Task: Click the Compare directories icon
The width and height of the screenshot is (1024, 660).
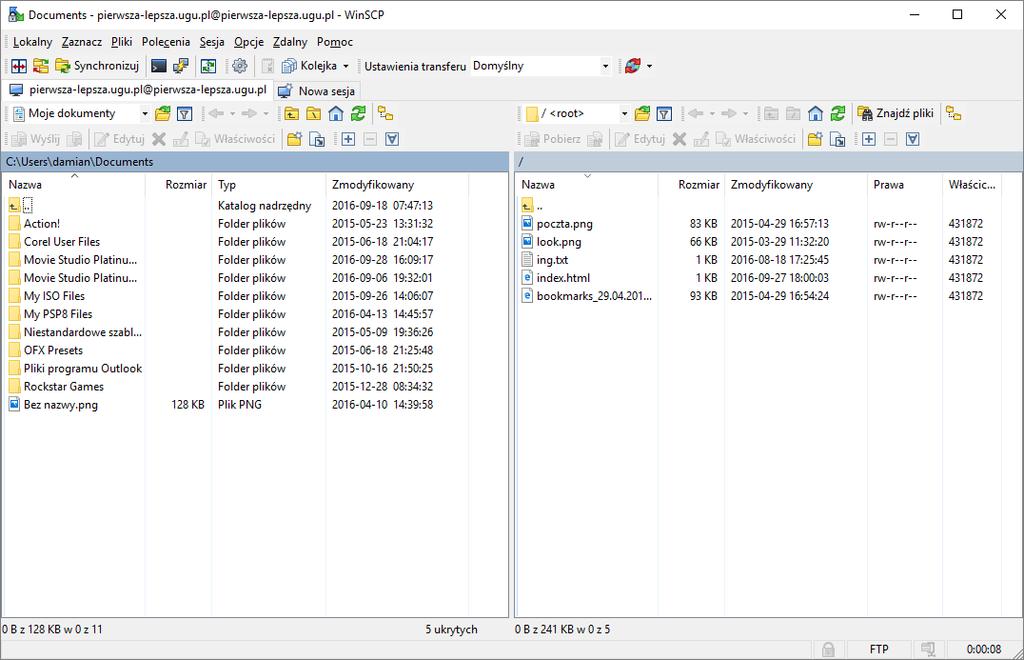Action: tap(19, 66)
